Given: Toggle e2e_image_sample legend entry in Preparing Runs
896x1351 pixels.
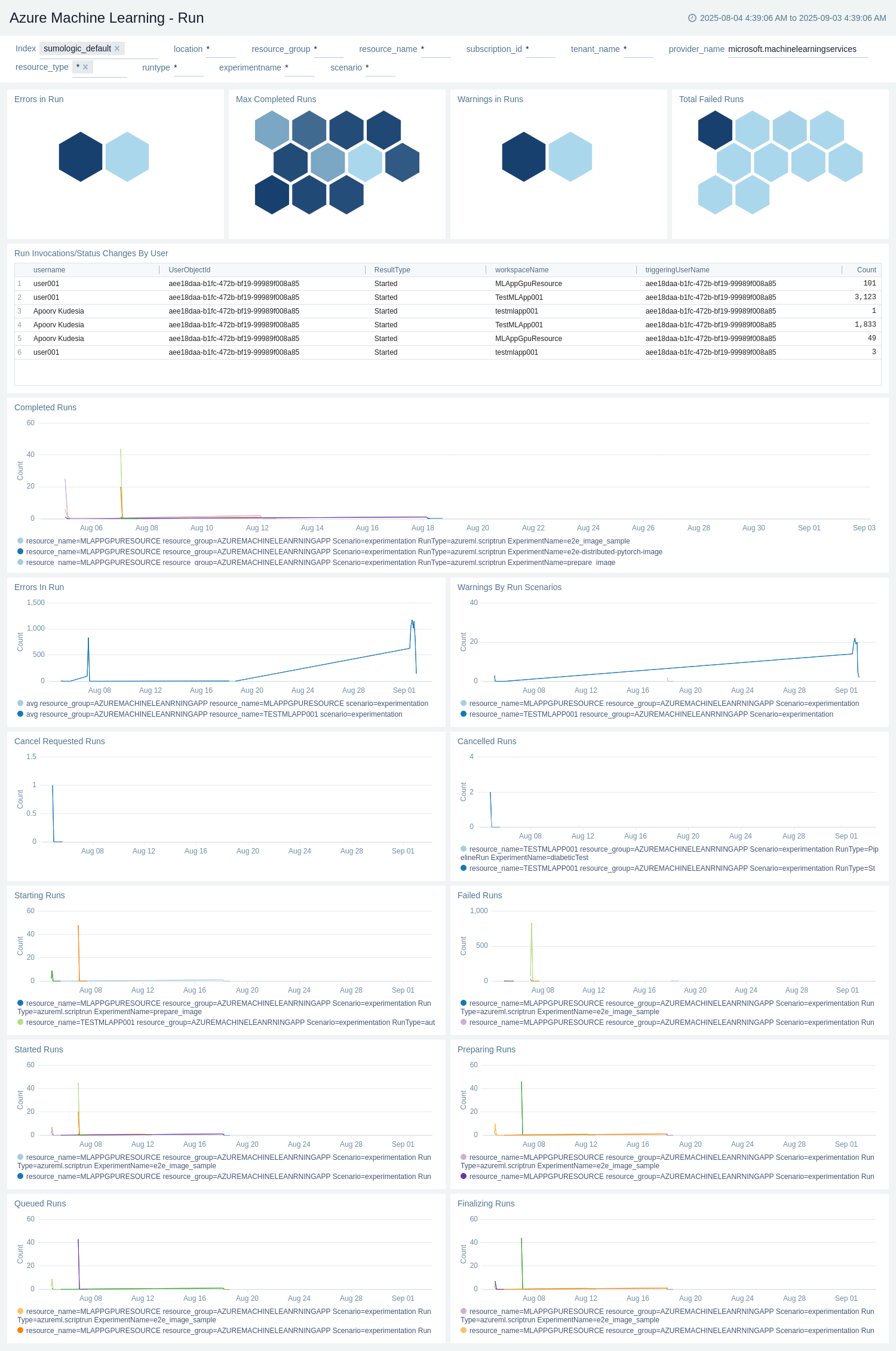Looking at the screenshot, I should (x=667, y=1162).
